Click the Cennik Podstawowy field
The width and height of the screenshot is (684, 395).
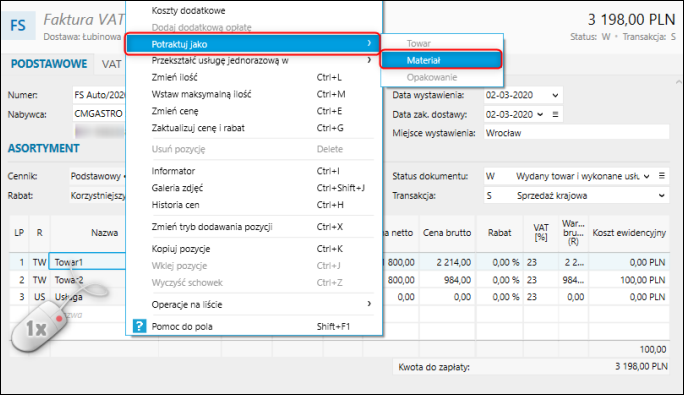(98, 176)
